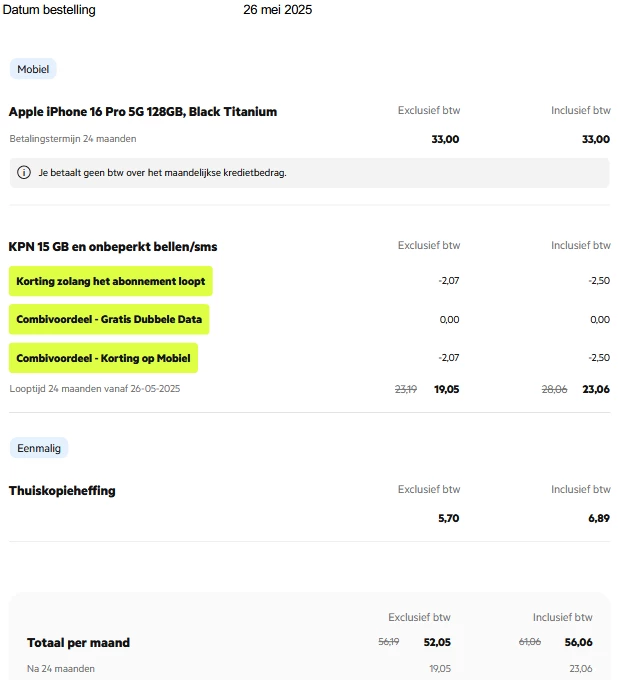Click 'Combivoordeel - Korting op Mobiel' label

point(103,358)
